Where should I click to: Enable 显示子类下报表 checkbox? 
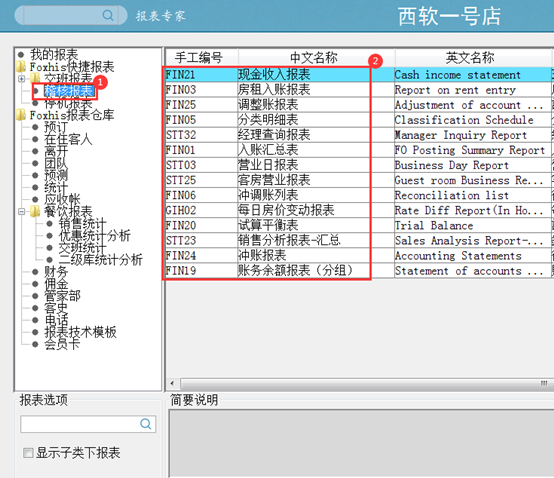tap(28, 453)
